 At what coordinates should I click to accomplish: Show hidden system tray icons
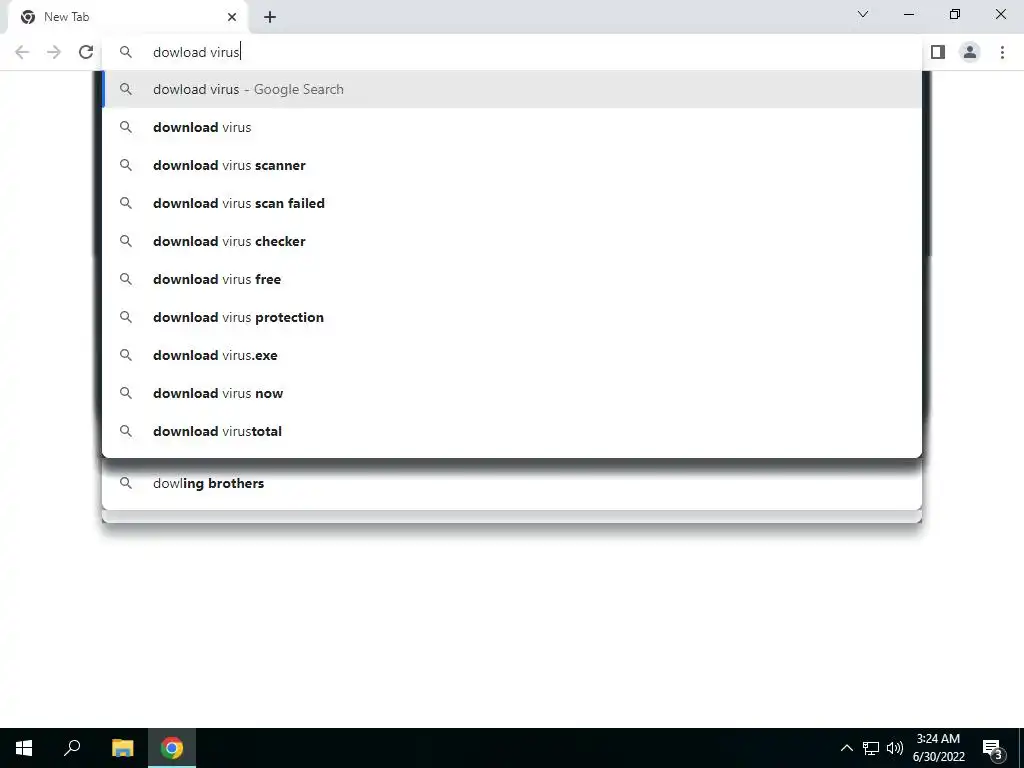click(846, 748)
